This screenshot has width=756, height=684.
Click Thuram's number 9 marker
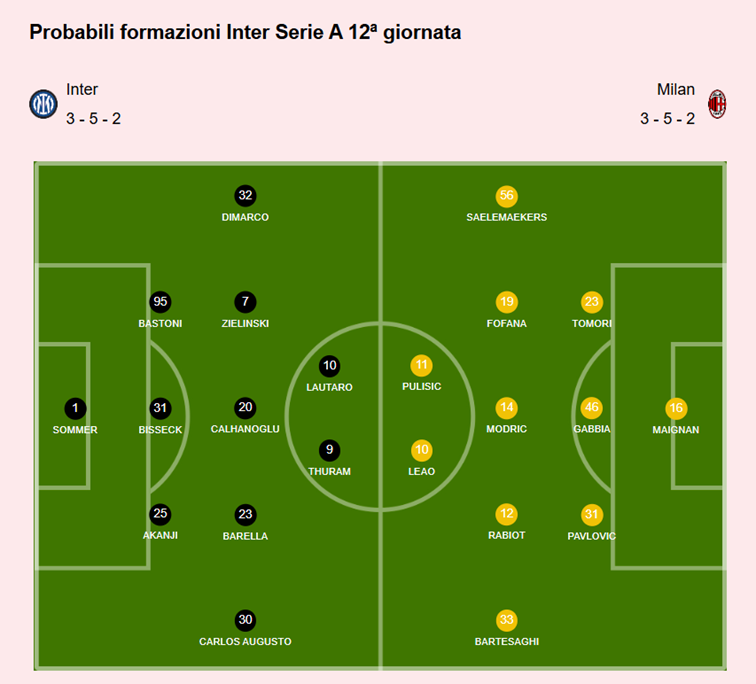329,450
